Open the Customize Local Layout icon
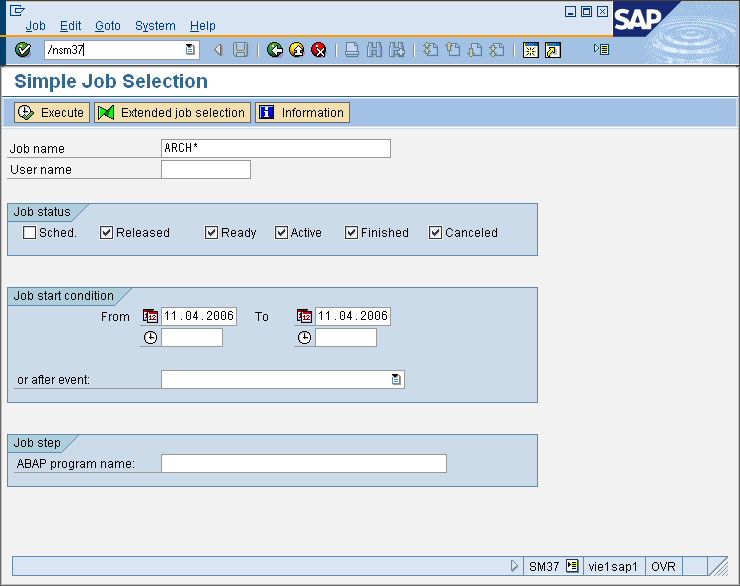Viewport: 740px width, 586px height. (601, 49)
